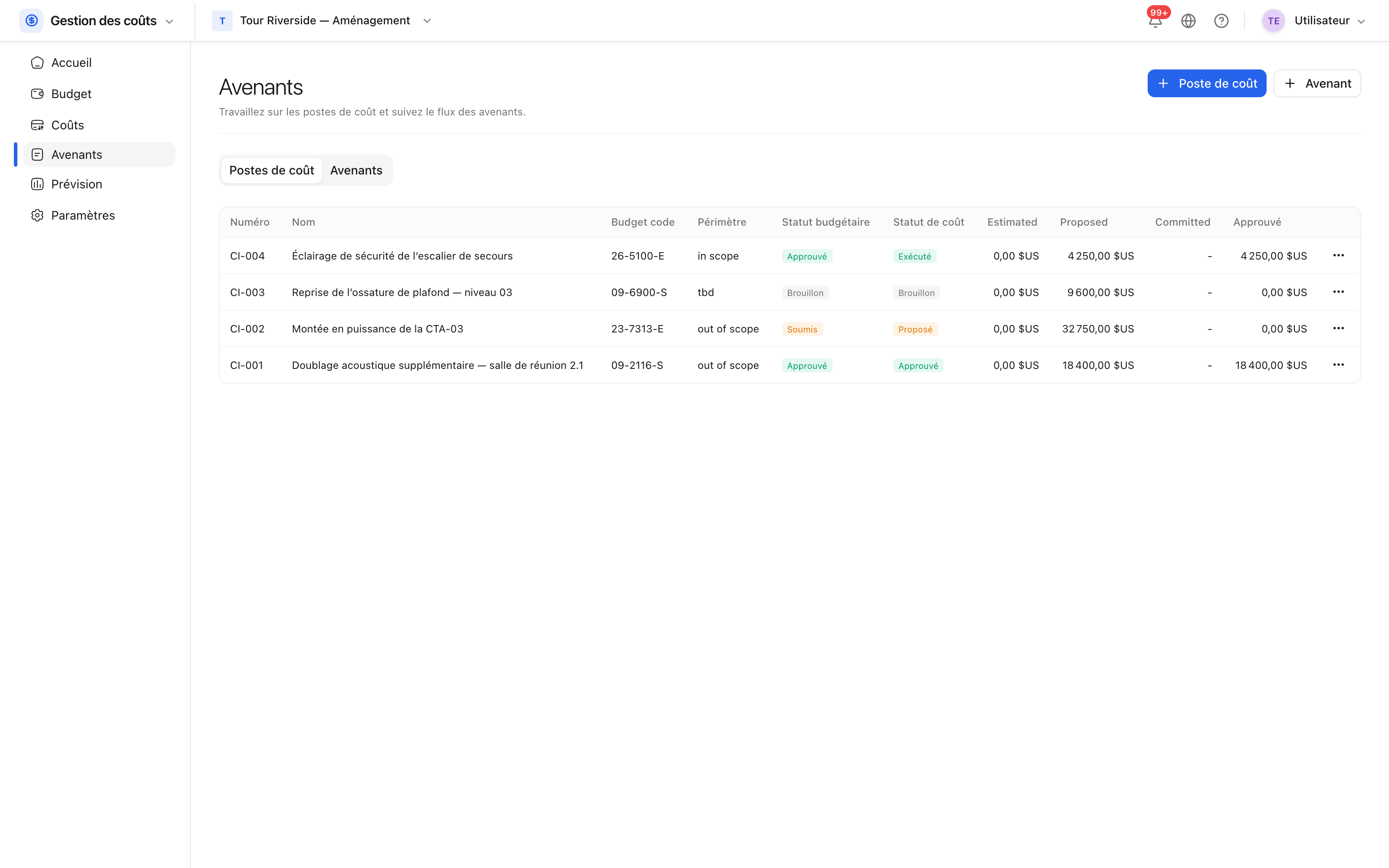Click the Proposed column header

[1084, 222]
